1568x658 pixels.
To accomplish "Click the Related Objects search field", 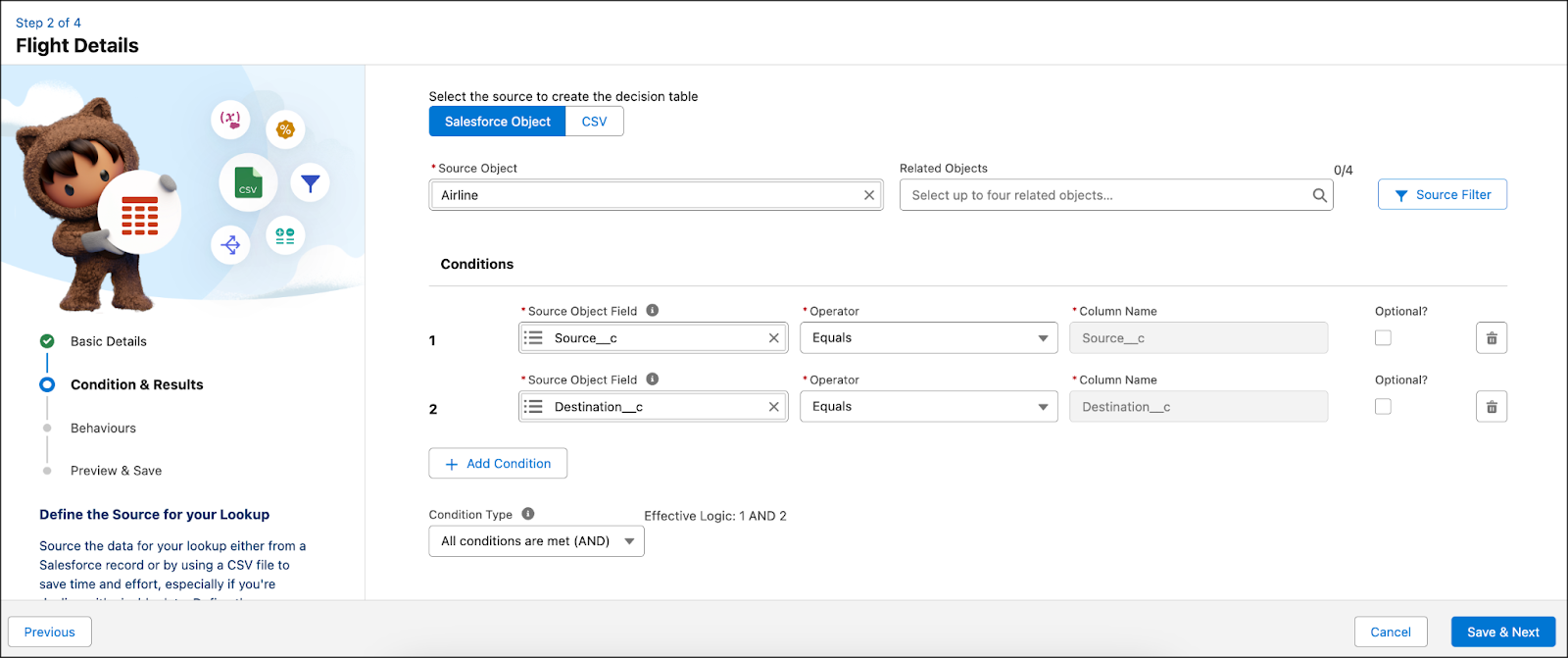I will 1116,195.
